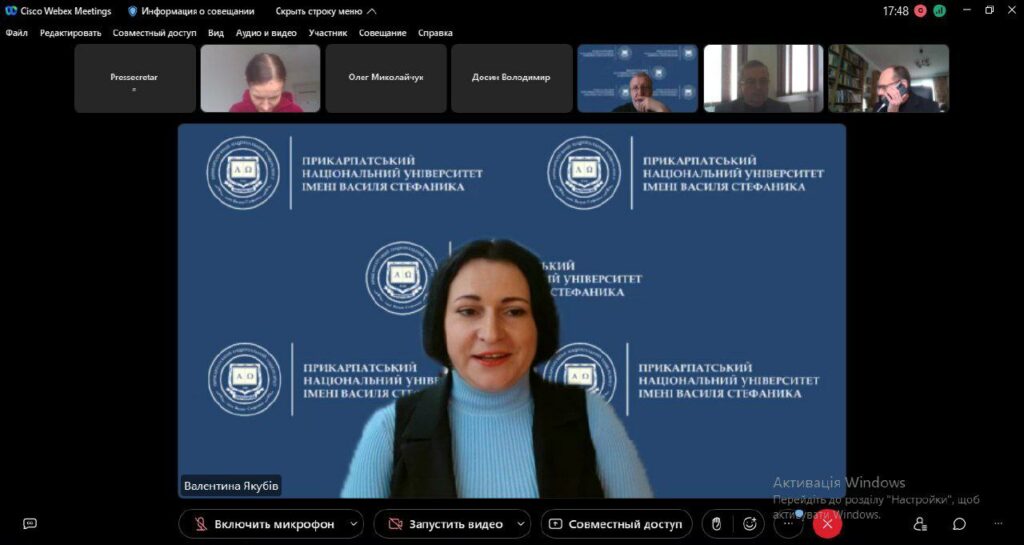Open the Совещание menu
Image resolution: width=1024 pixels, height=545 pixels.
(383, 32)
